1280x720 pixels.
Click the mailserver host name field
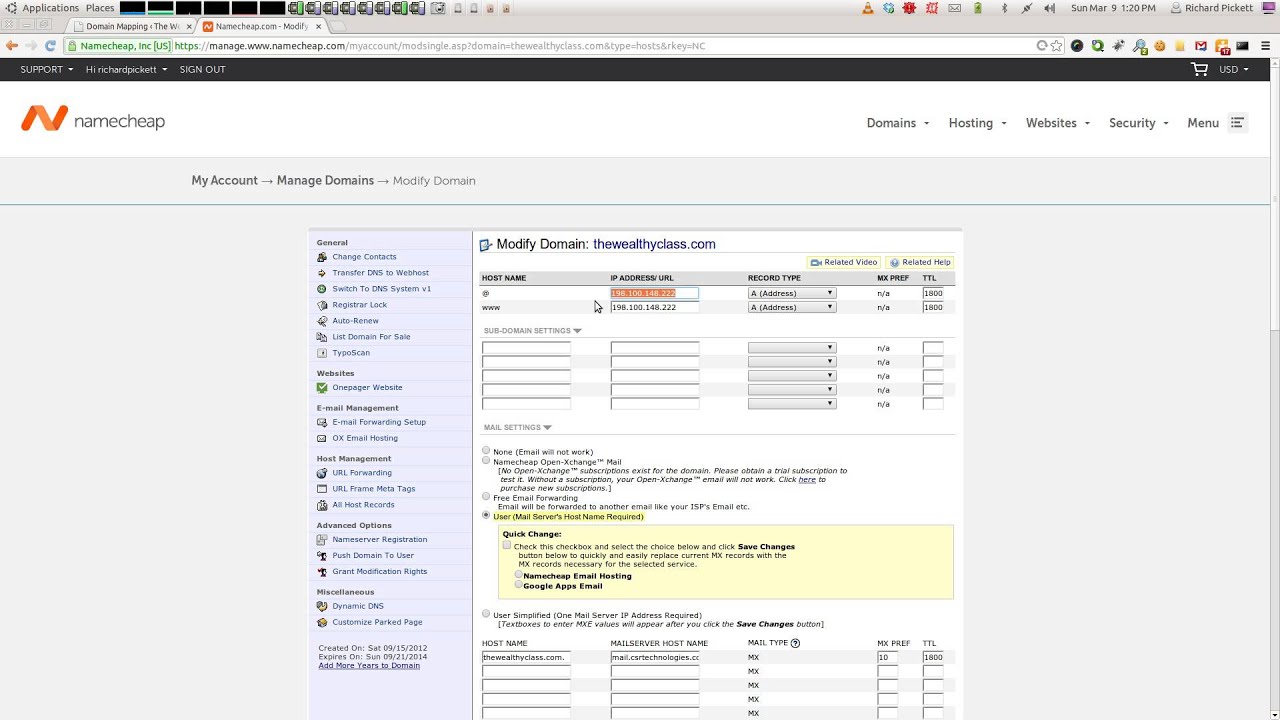click(x=654, y=657)
